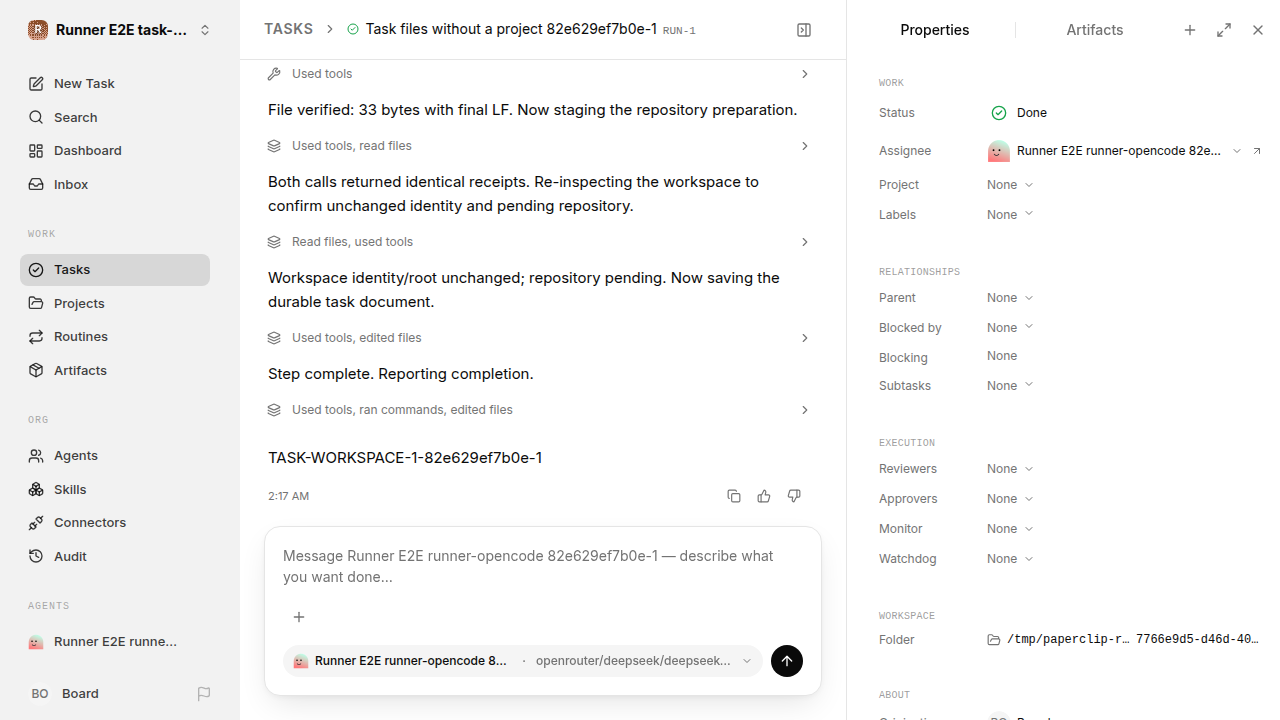Click the New Task compose icon
The width and height of the screenshot is (1280, 720).
point(36,84)
